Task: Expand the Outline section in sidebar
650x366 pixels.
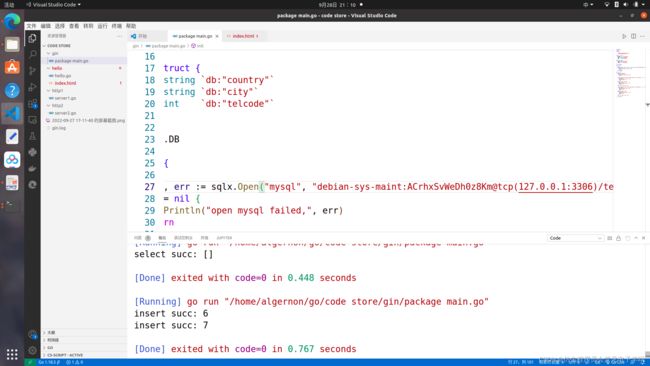Action: 84,332
